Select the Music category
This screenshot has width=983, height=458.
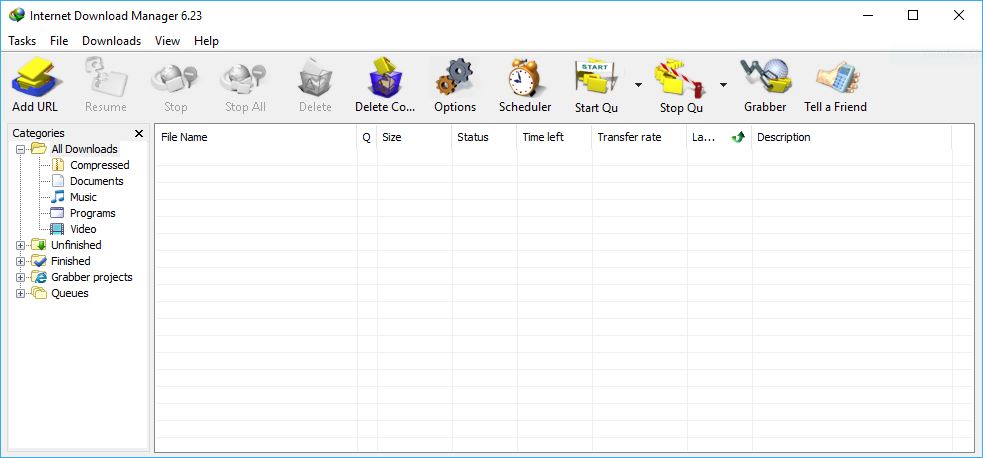pos(83,197)
